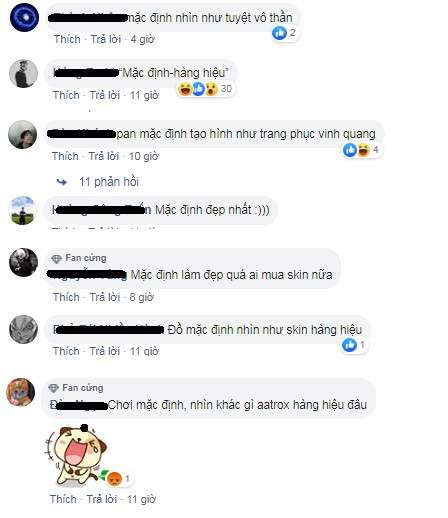Open reactions on the 'trang phục vinh quang' comment
Screen dimensions: 448x518
(x=362, y=150)
